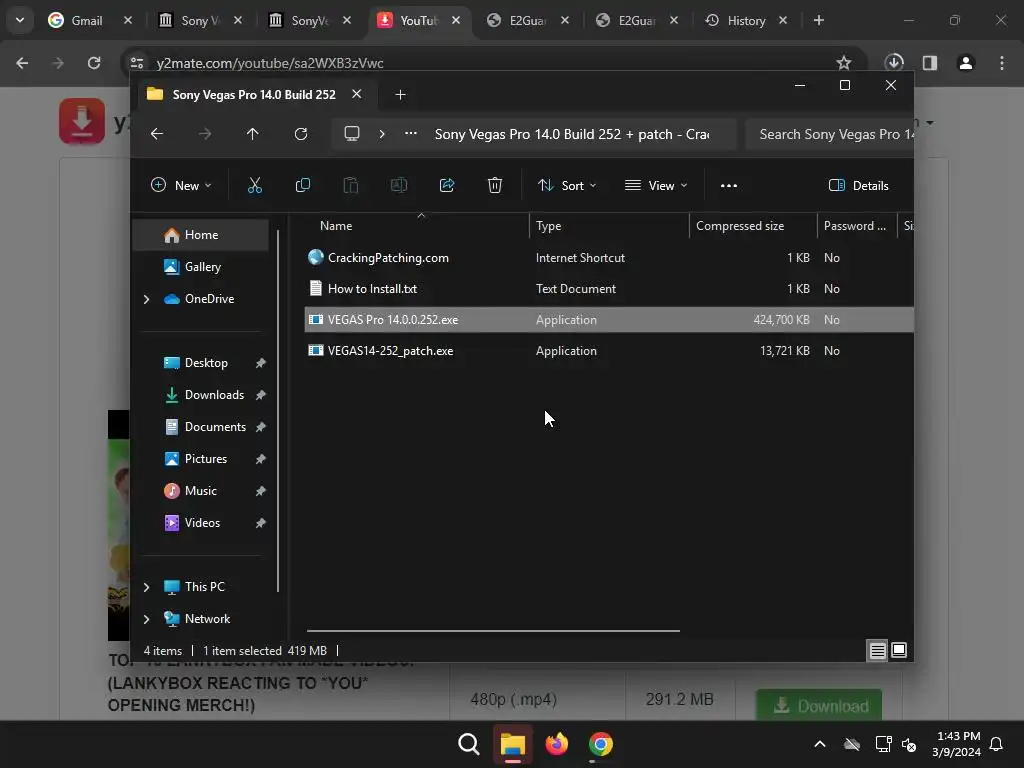Click the Share icon in the toolbar
Screen dimensions: 1024x768
[x=447, y=185]
